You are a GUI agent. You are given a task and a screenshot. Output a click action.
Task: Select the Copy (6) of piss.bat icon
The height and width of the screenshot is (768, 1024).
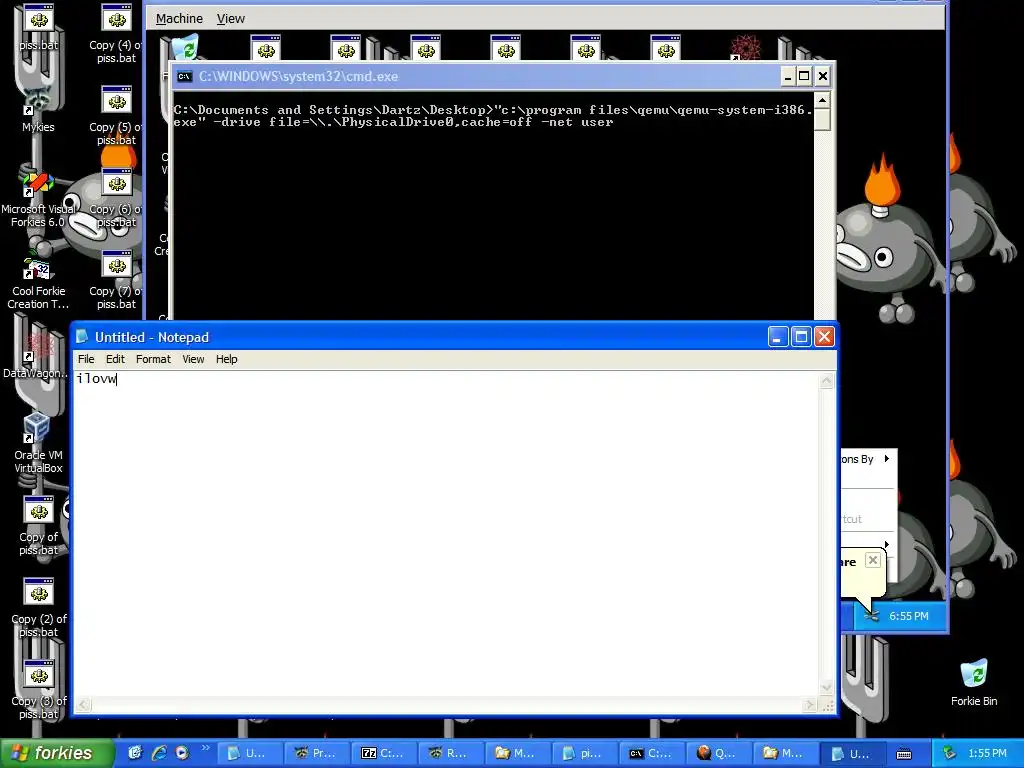(116, 199)
